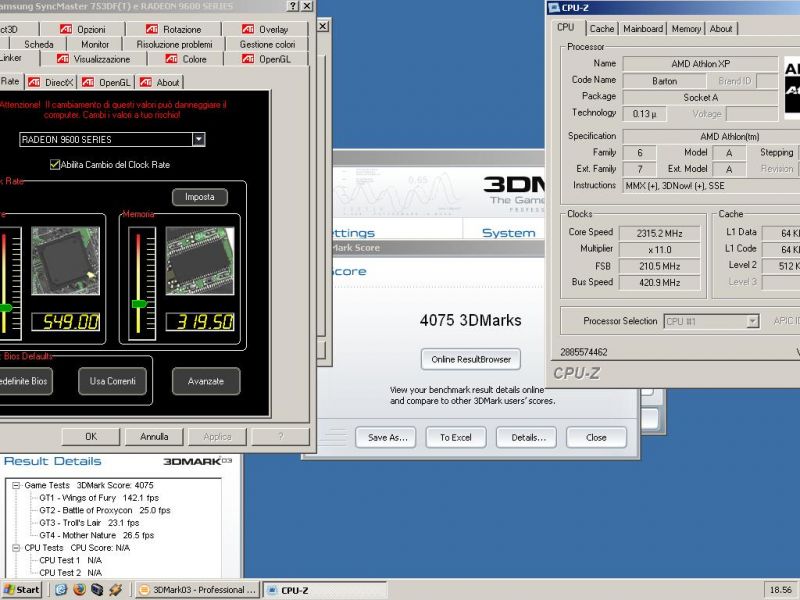Select GT2 - Battle of Proxycon result
Viewport: 800px width, 600px height.
pos(105,510)
